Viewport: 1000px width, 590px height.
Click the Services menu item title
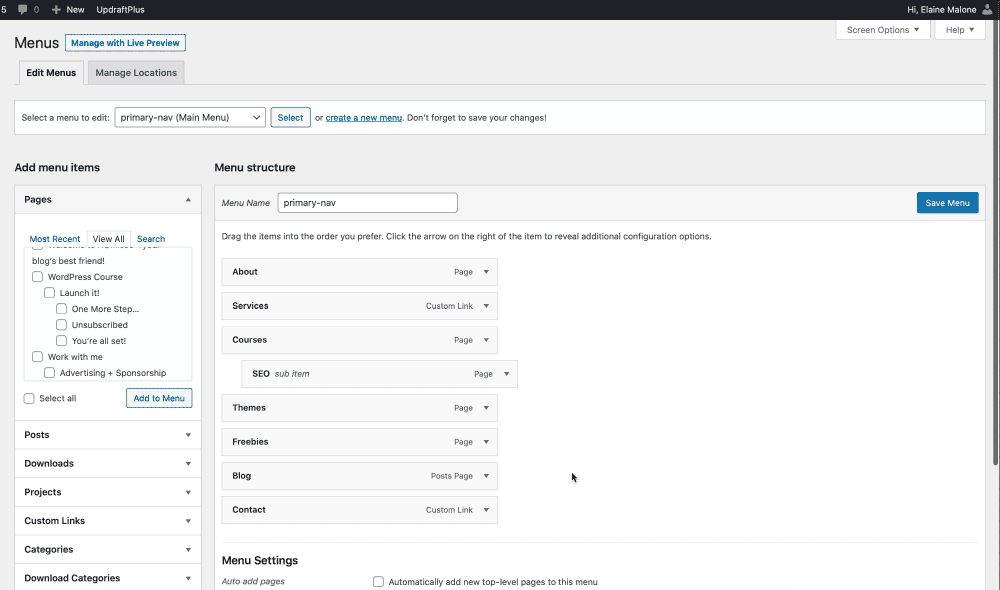click(x=250, y=306)
